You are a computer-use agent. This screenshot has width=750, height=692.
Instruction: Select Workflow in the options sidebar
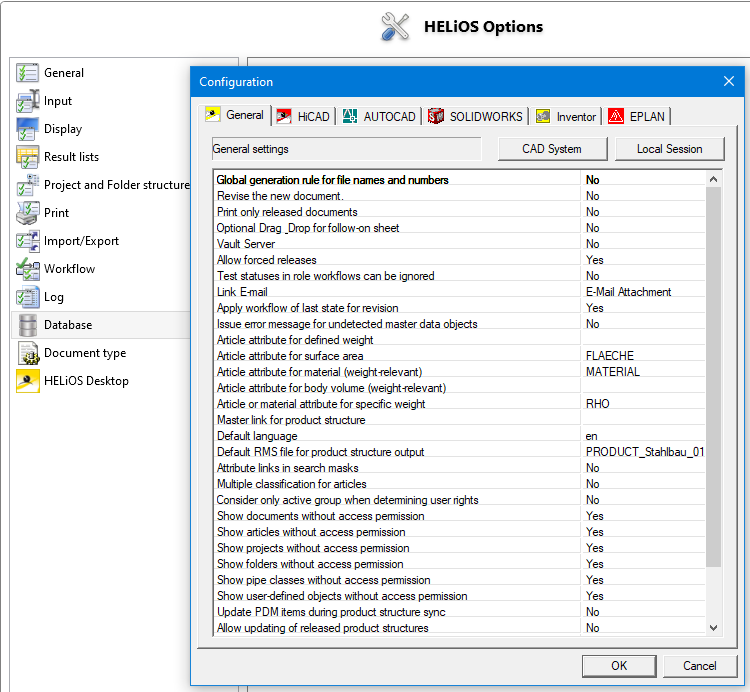[x=69, y=269]
